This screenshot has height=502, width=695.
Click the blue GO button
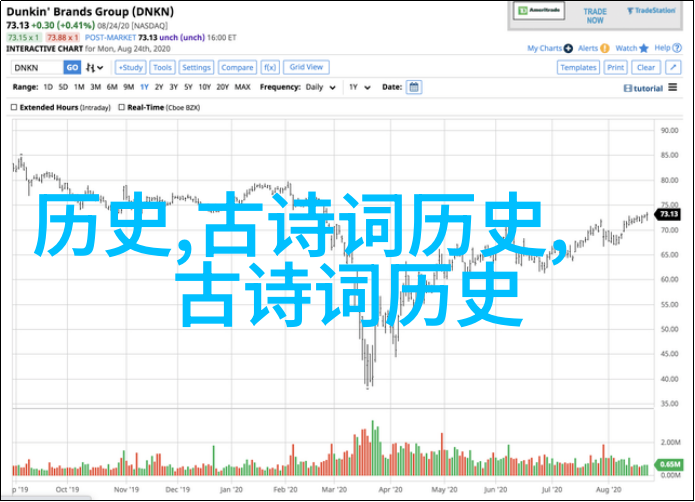pyautogui.click(x=72, y=68)
